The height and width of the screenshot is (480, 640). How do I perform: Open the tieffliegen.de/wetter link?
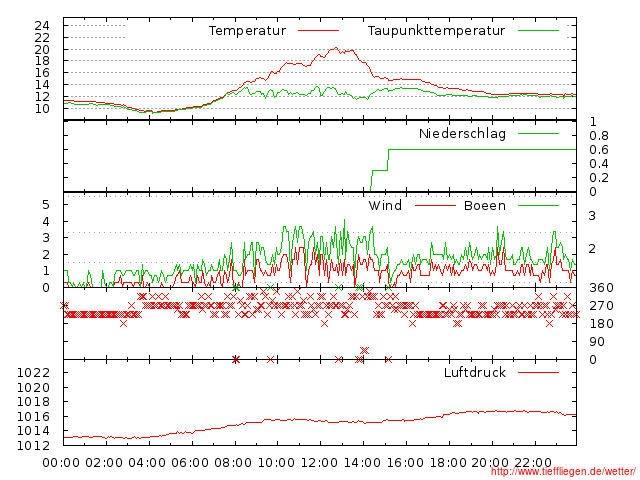pos(563,471)
